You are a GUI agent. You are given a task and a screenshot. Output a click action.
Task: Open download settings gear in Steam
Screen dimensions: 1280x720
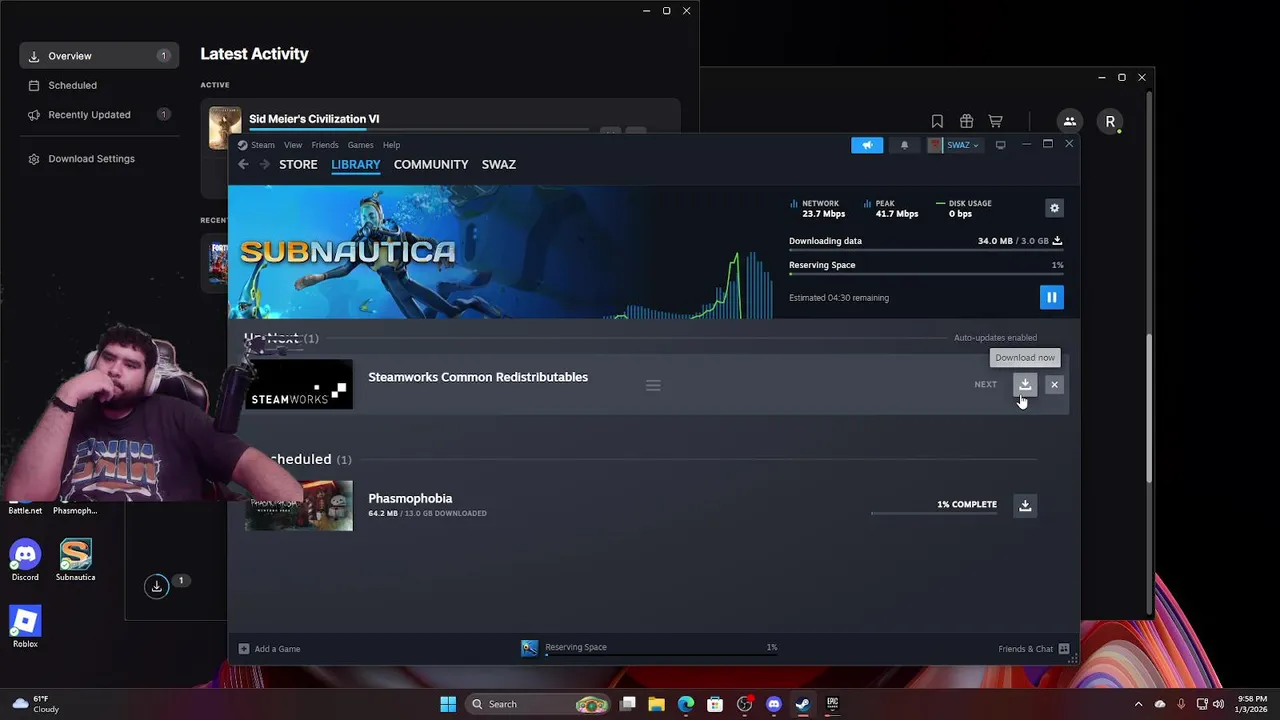click(x=1054, y=208)
